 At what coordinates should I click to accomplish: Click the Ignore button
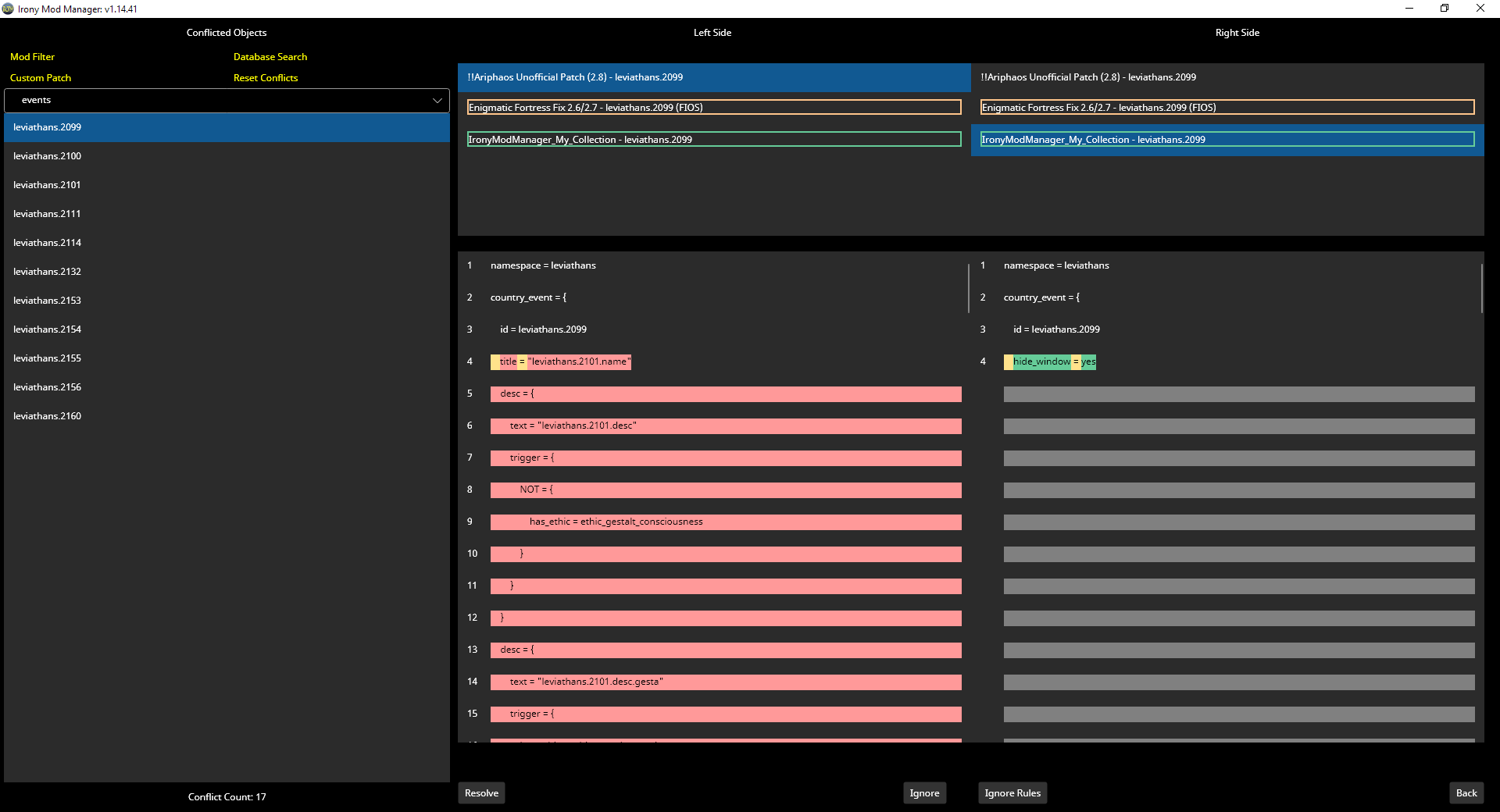tap(924, 793)
